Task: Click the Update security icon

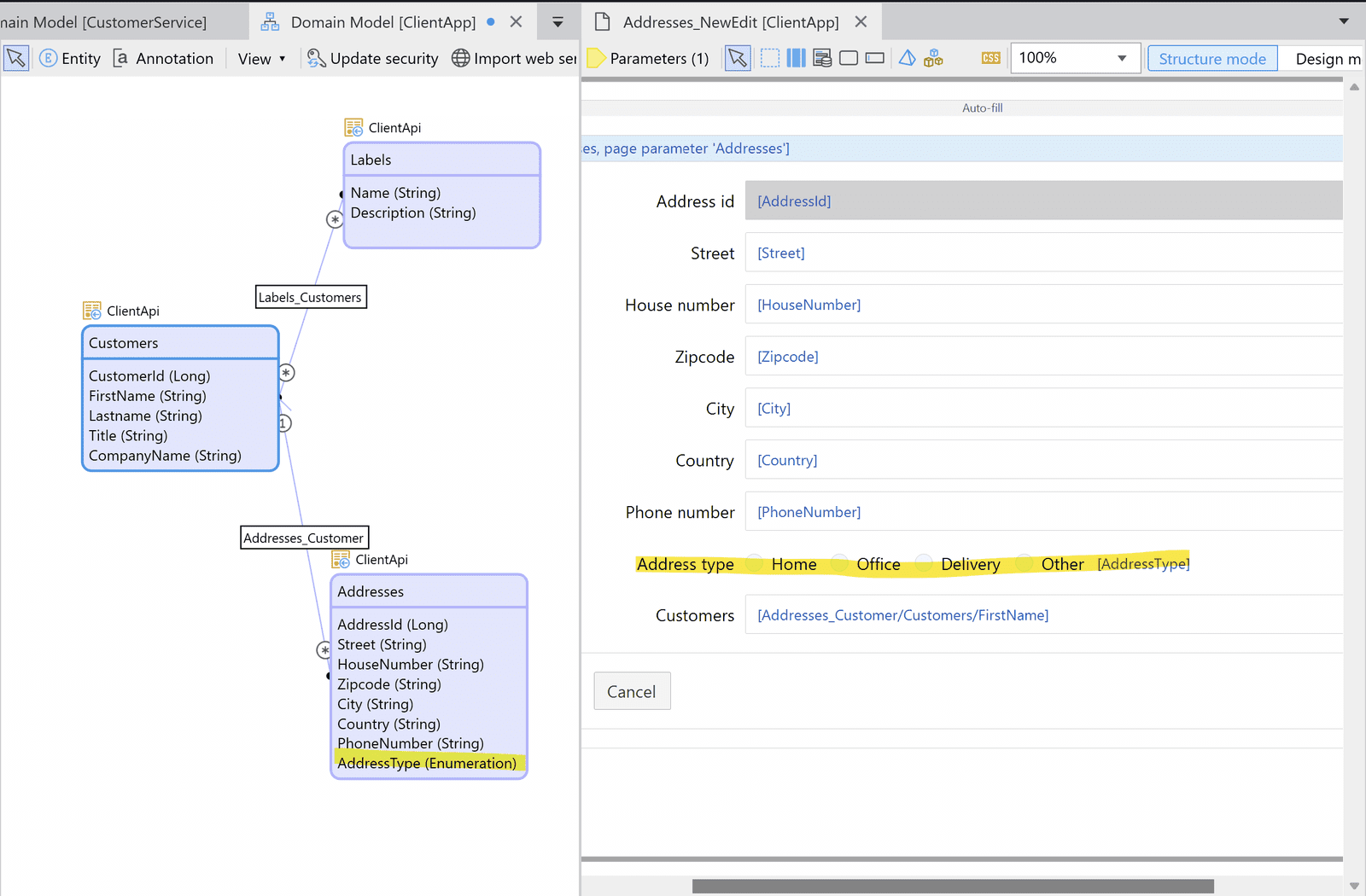Action: [x=316, y=58]
